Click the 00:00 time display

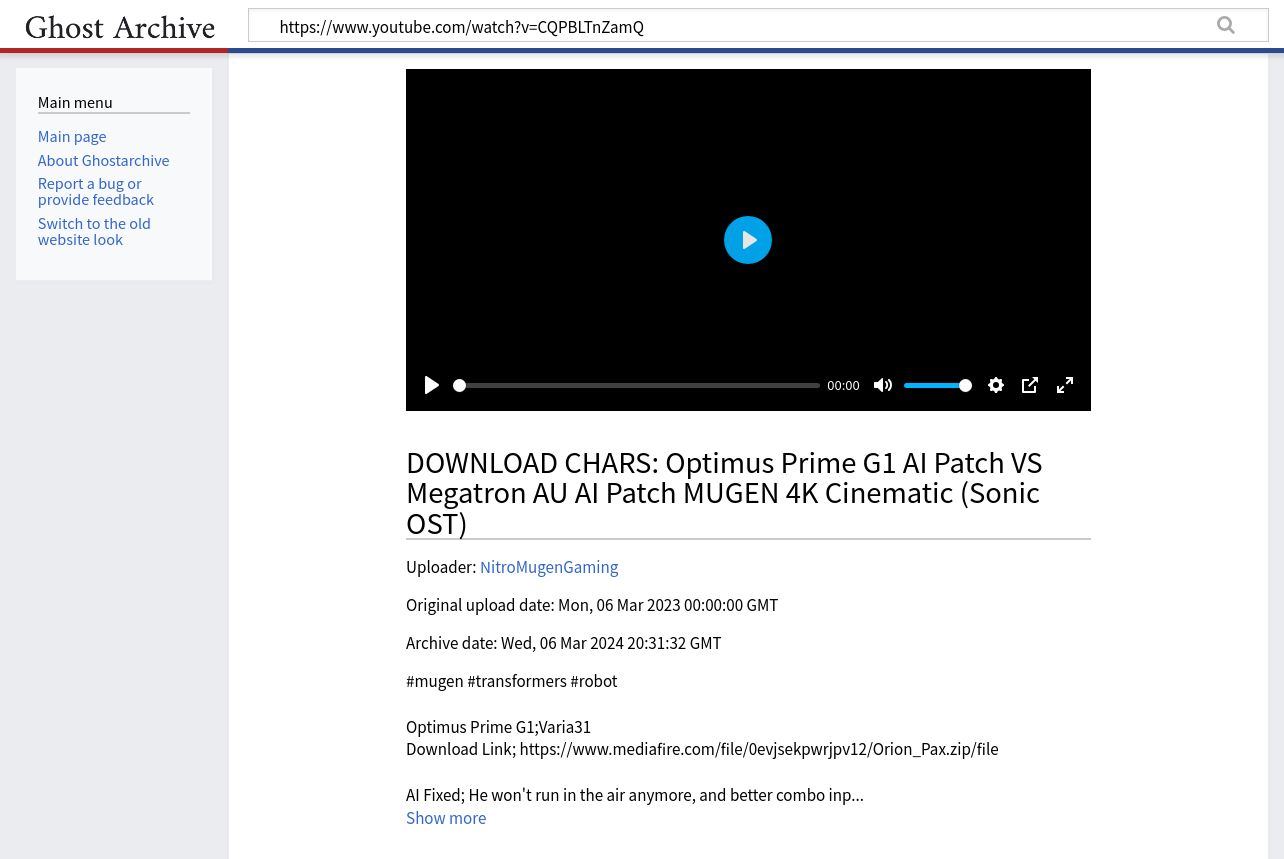click(843, 386)
